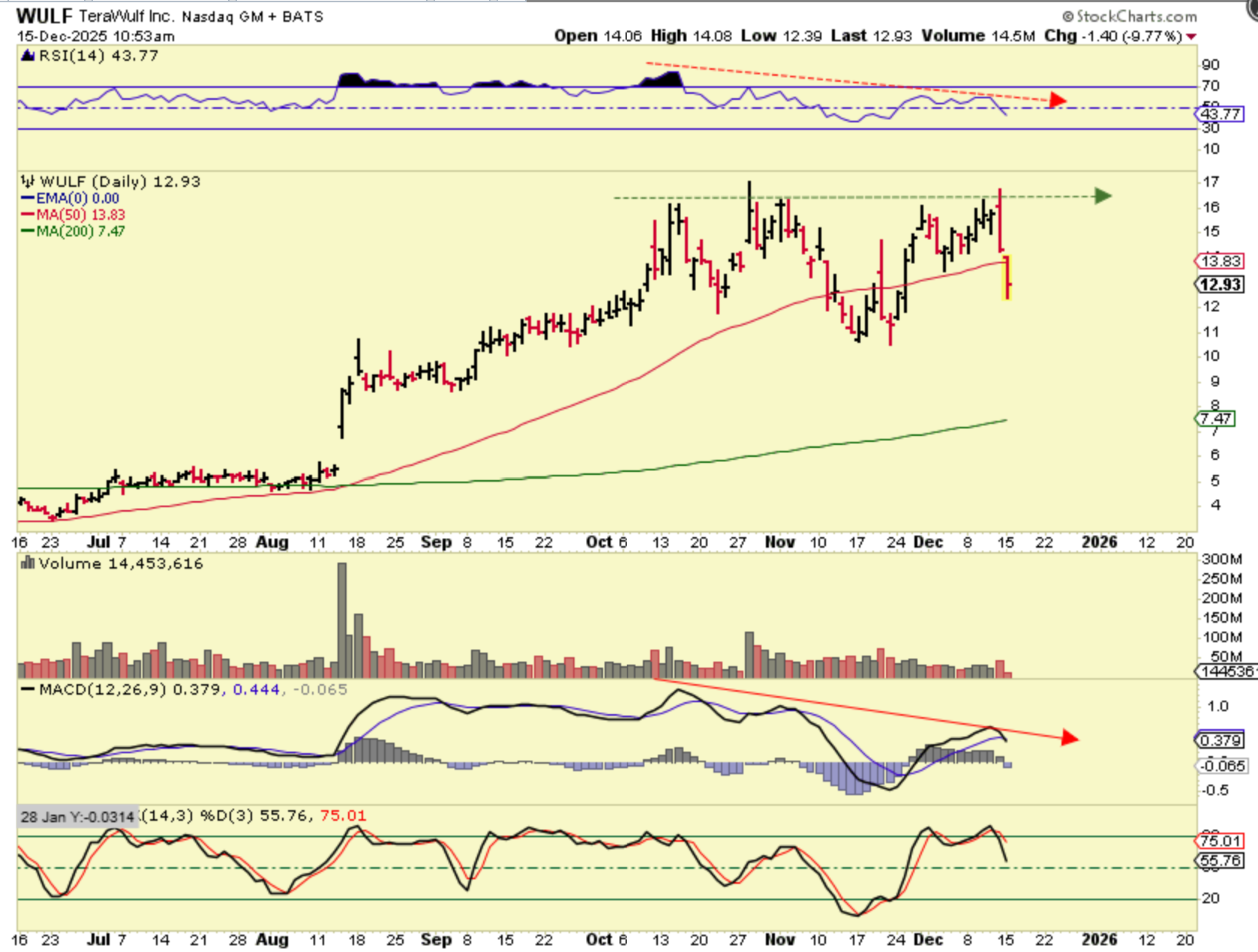Click the 90 level on RSI axis
Screen dimensions: 1258x952
1211,65
